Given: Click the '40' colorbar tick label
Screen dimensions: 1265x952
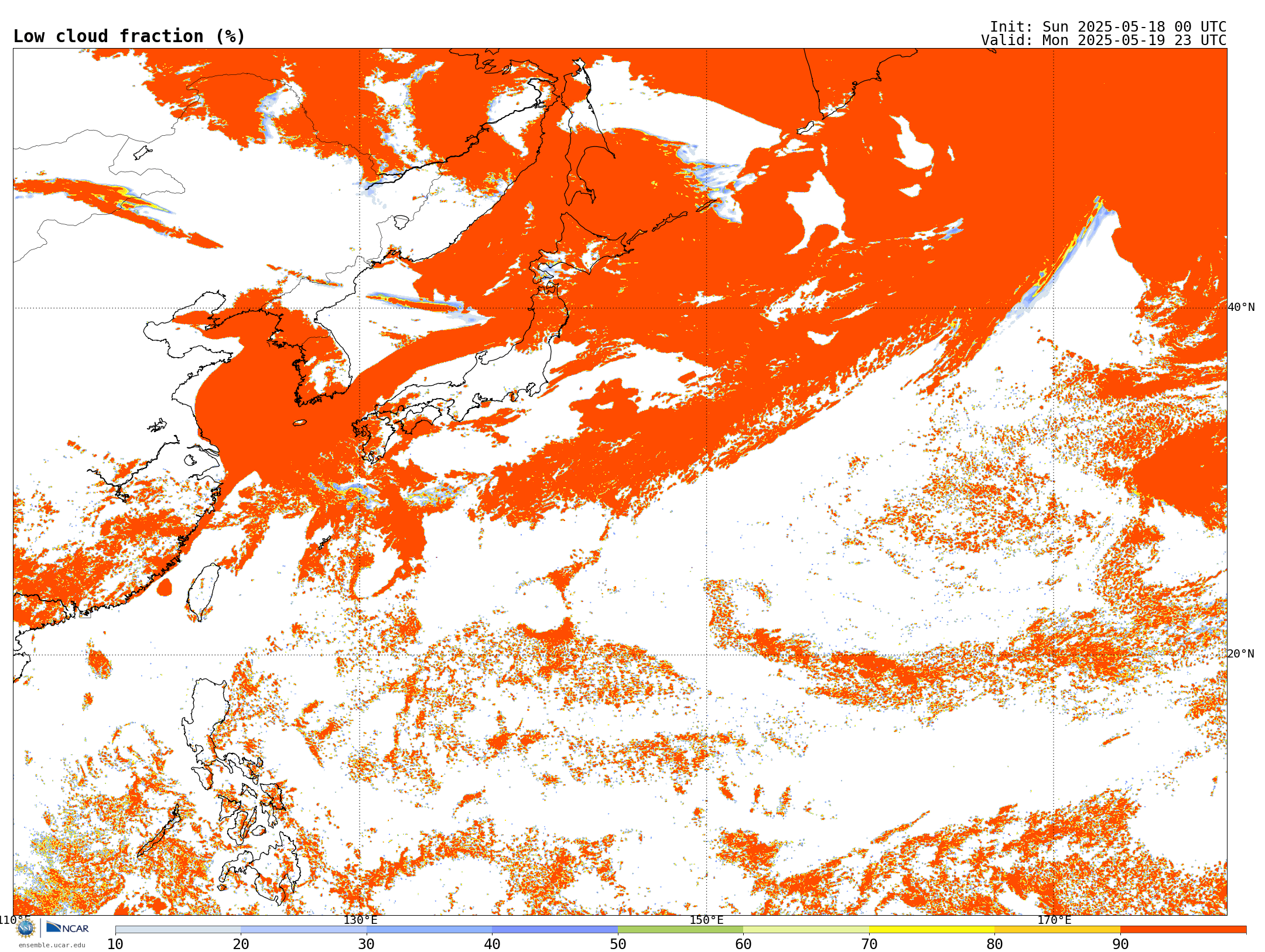Looking at the screenshot, I should tap(492, 944).
